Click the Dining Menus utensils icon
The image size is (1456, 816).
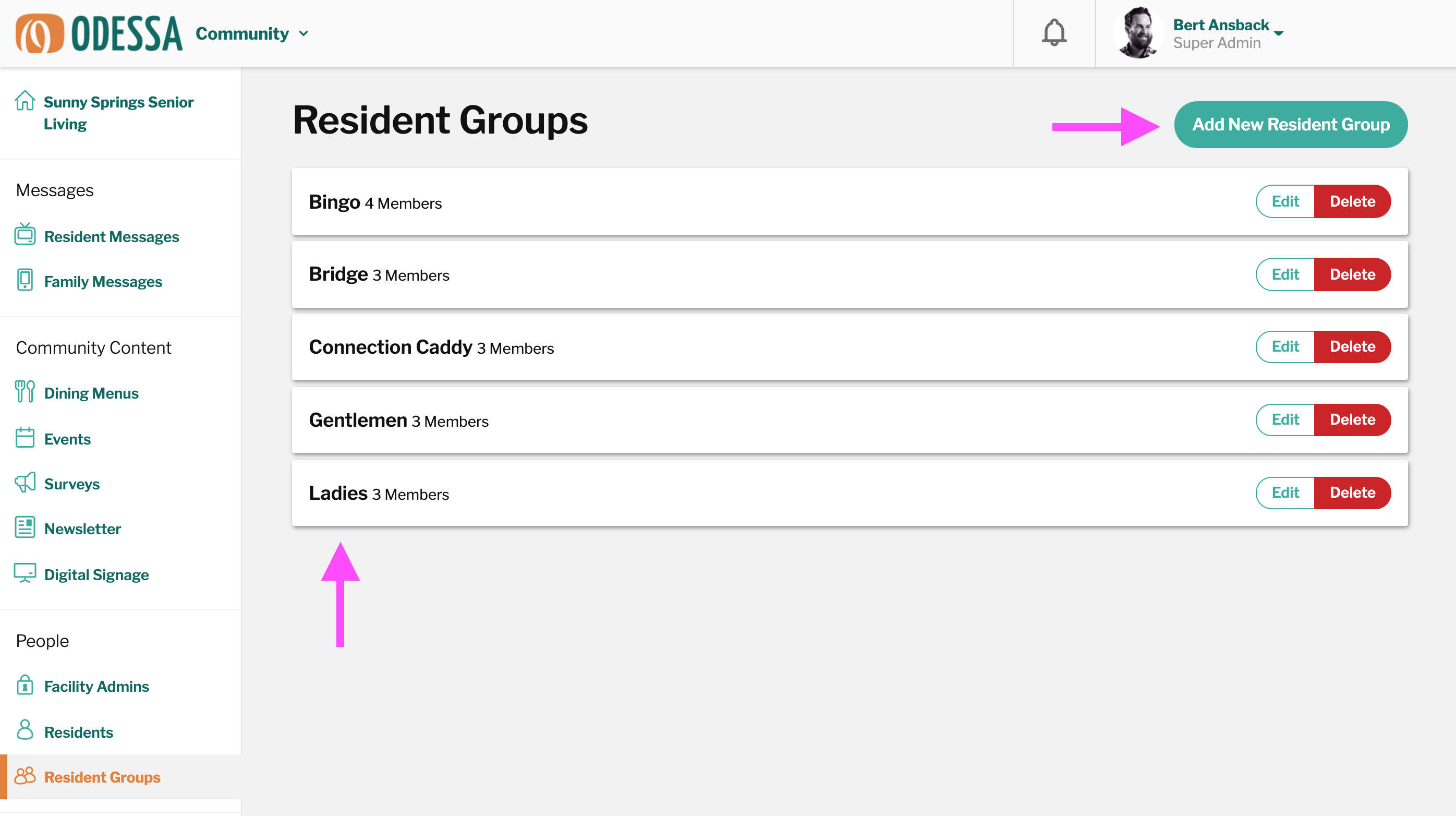pos(25,391)
